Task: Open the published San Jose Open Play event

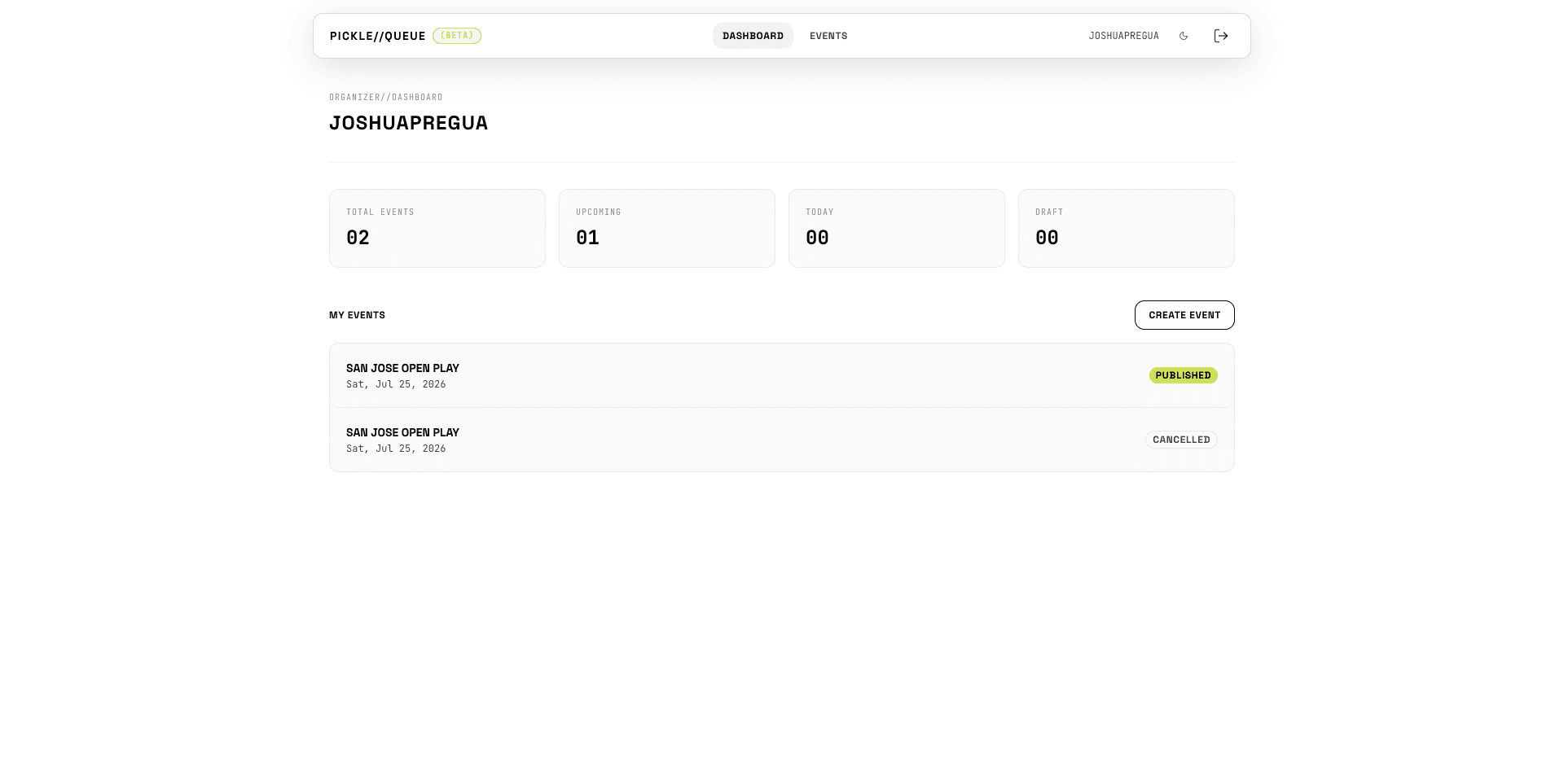Action: (782, 375)
